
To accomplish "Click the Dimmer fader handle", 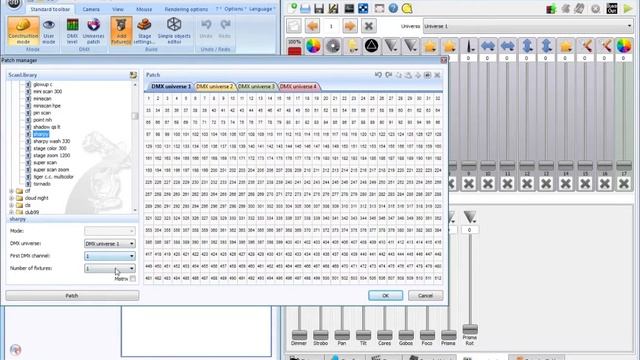I will point(299,335).
